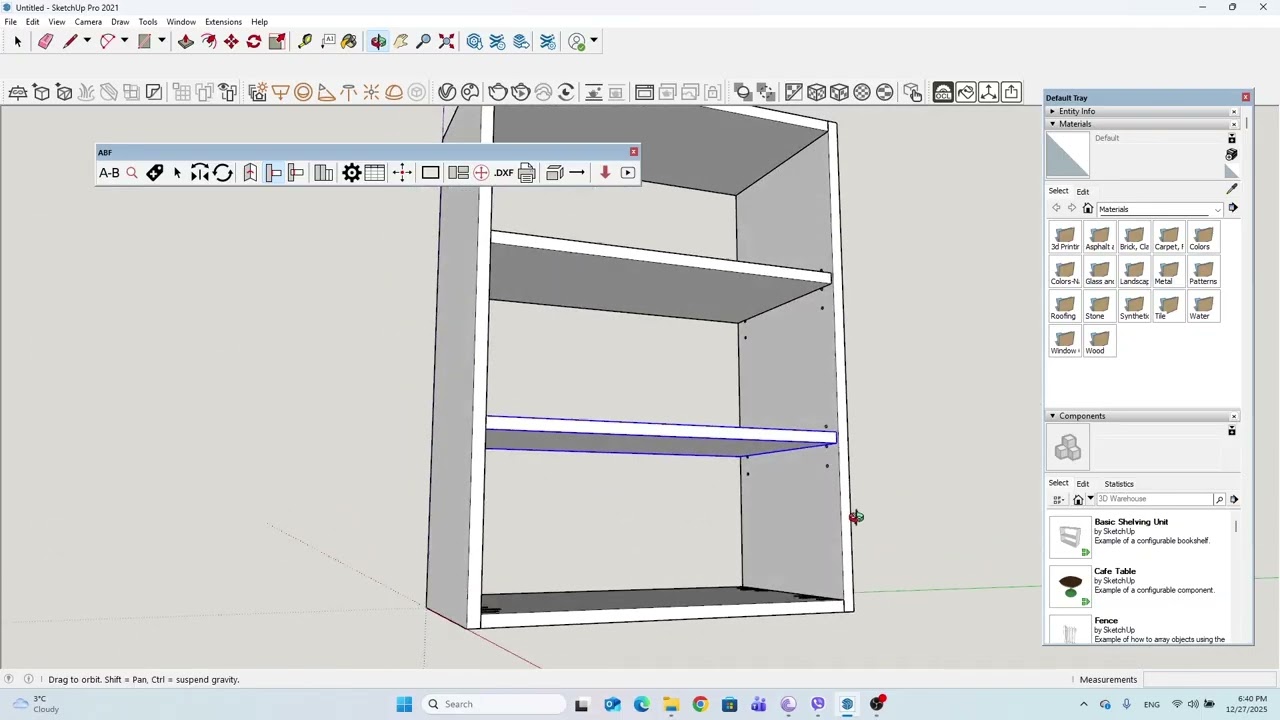Click the ABF A-B labeling tool
1280x720 pixels.
pyautogui.click(x=109, y=173)
